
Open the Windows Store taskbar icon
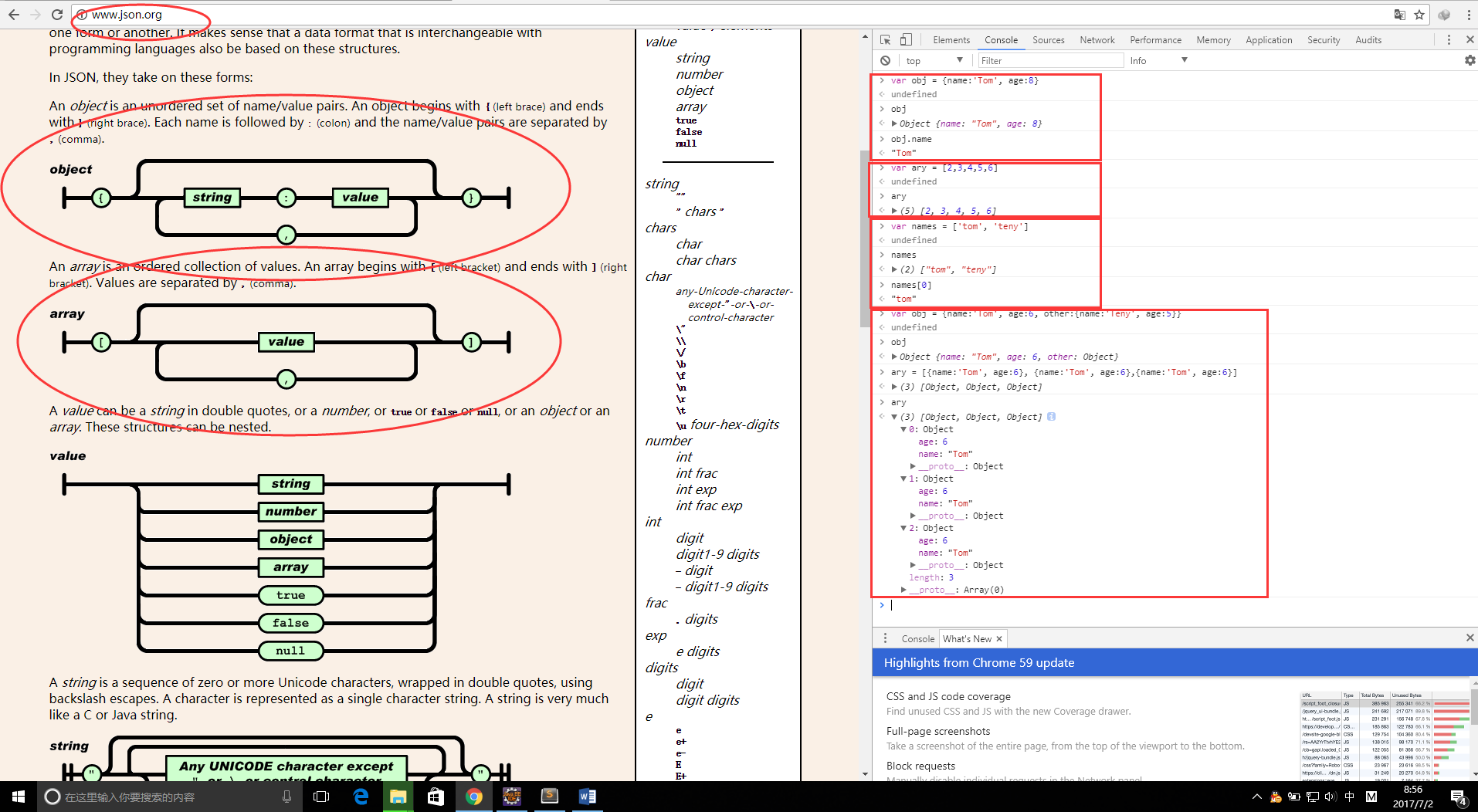[436, 797]
